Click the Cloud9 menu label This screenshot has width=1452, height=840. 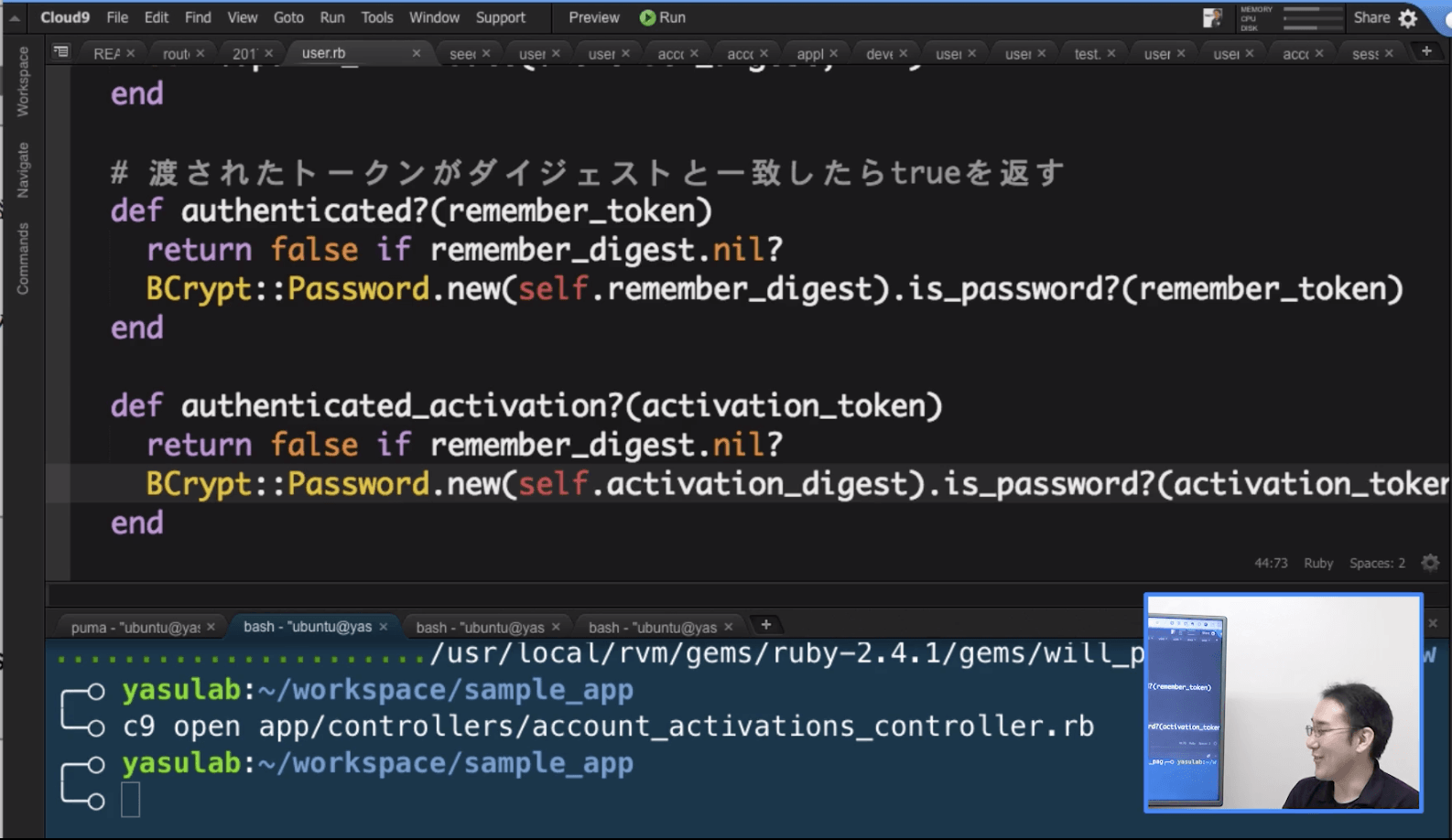pyautogui.click(x=65, y=17)
